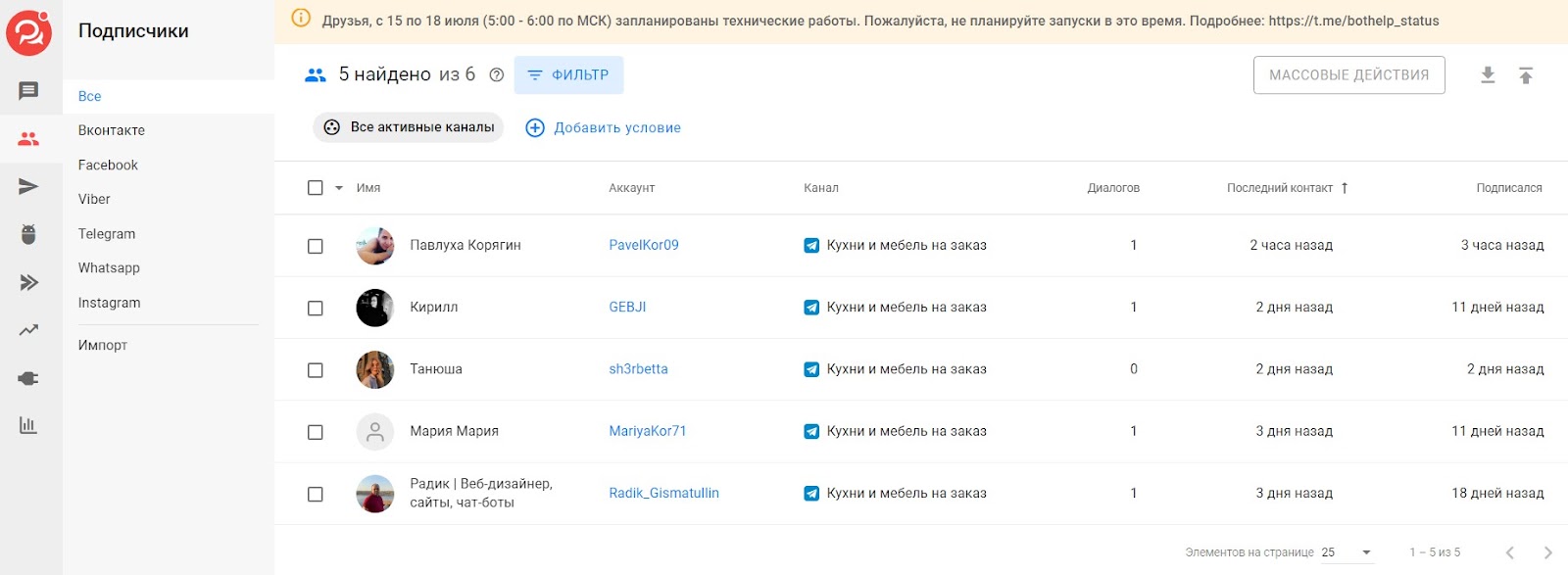
Task: Click the plug integrations sidebar icon
Action: [x=28, y=378]
